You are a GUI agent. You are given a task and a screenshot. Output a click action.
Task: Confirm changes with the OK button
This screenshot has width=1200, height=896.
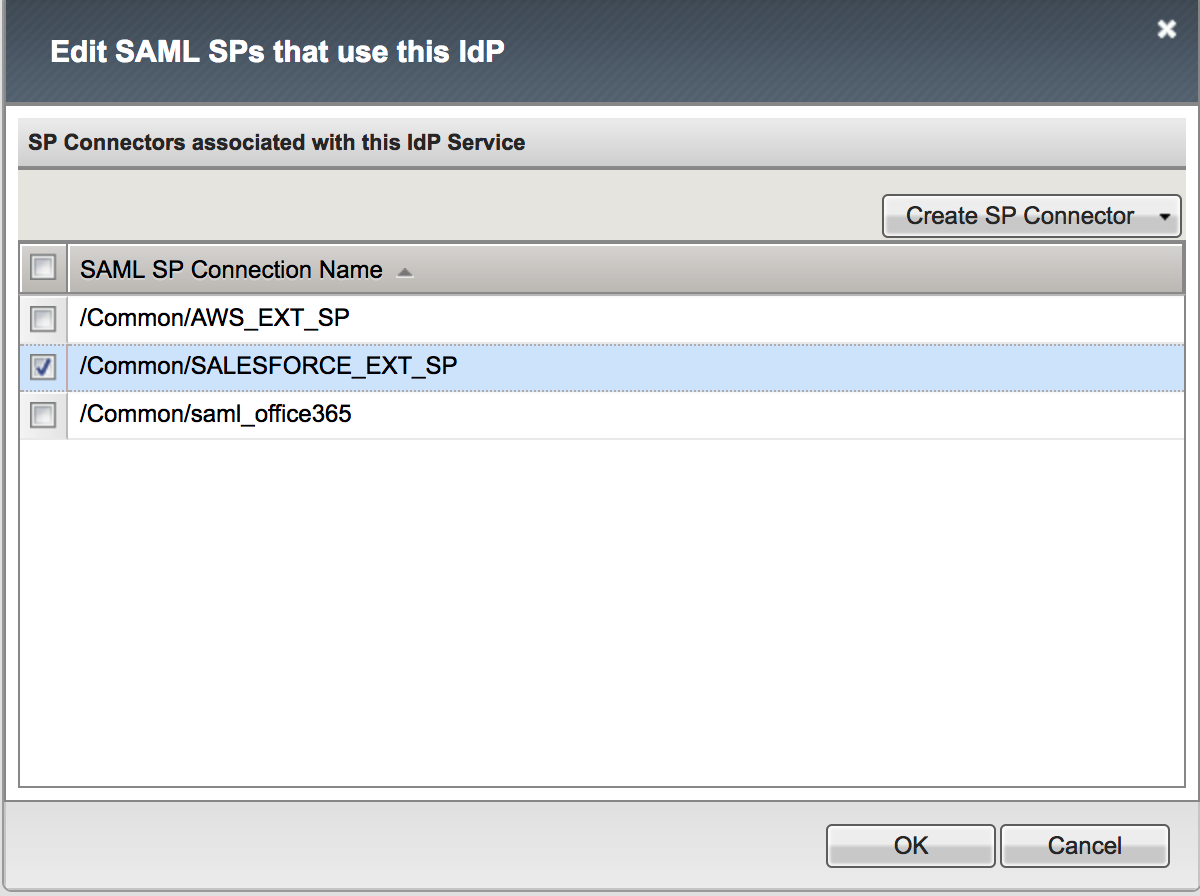pyautogui.click(x=911, y=846)
